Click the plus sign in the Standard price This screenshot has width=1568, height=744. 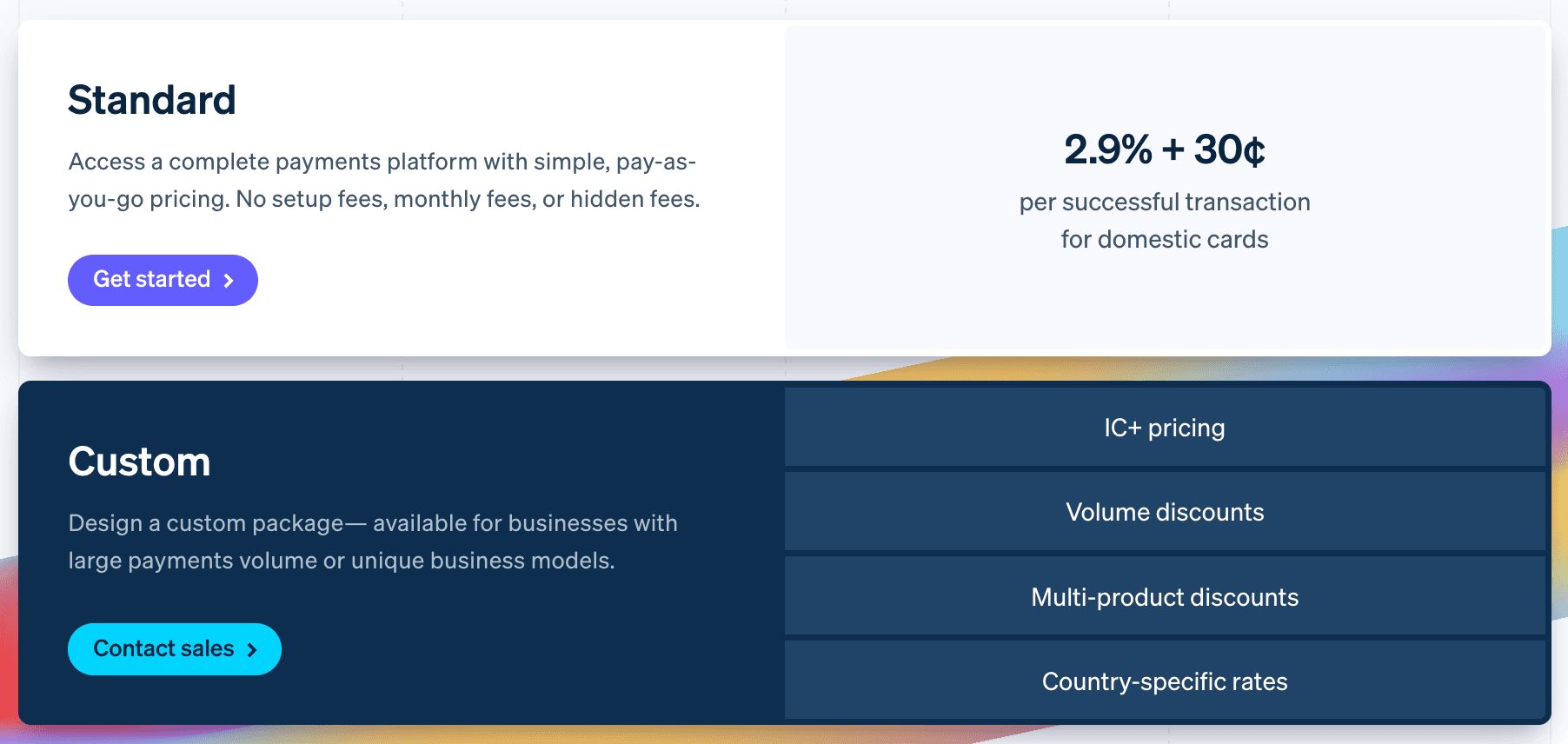(x=1173, y=149)
